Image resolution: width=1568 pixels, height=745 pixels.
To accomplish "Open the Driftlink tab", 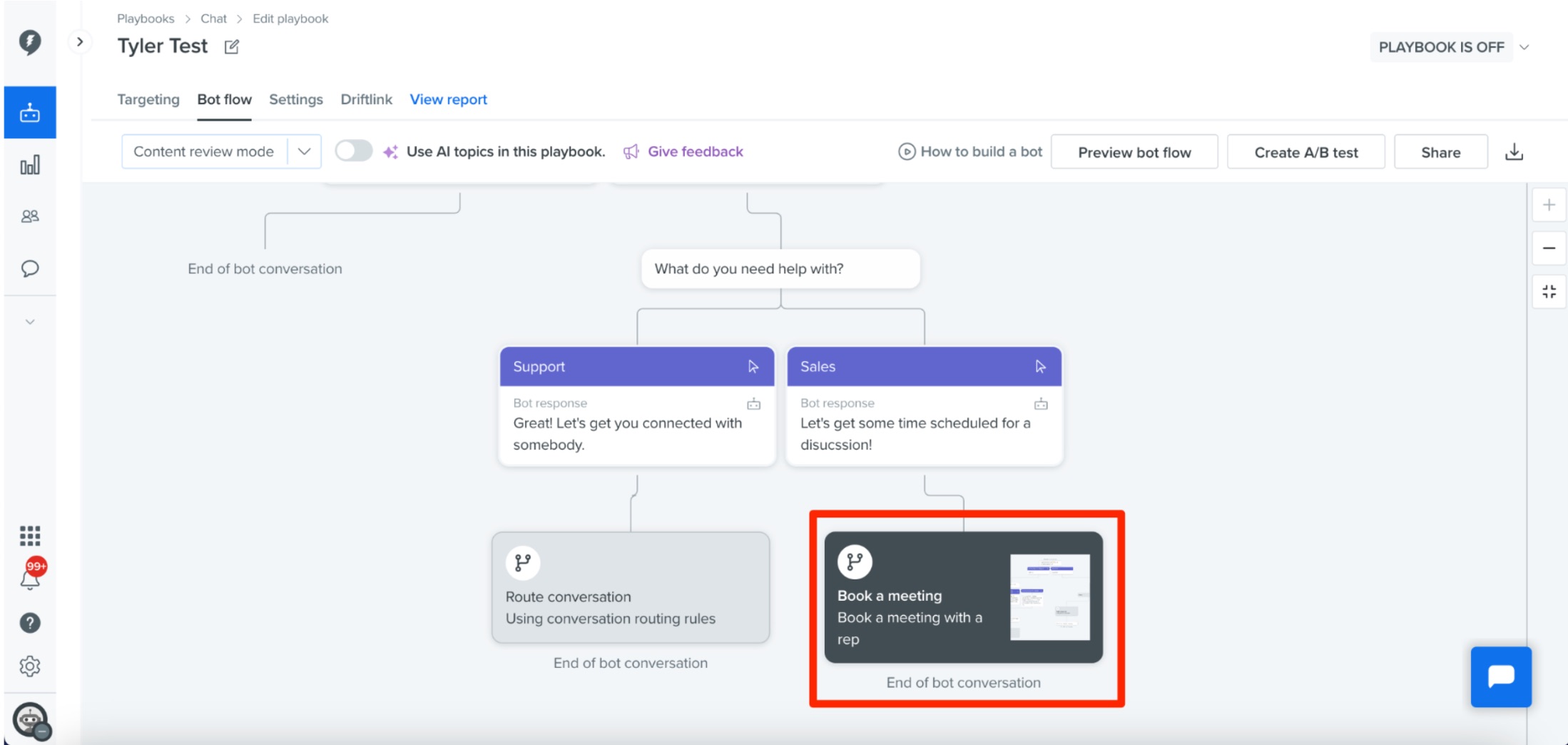I will point(366,100).
